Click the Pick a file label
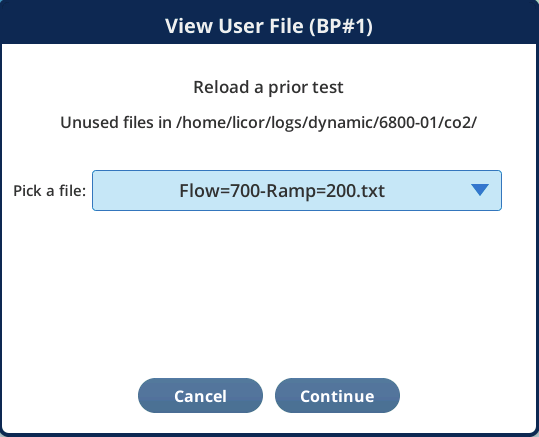The height and width of the screenshot is (437, 539). point(50,190)
